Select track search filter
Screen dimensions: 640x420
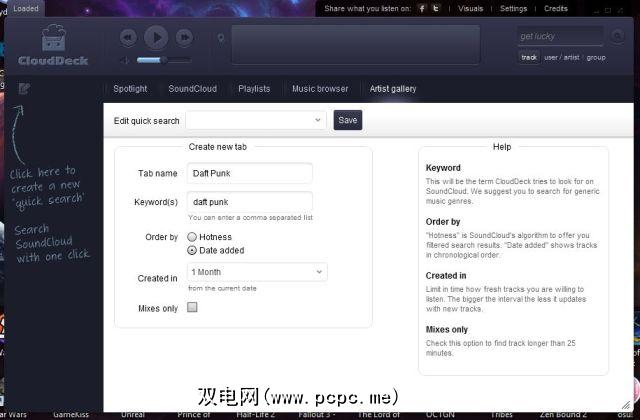click(x=529, y=58)
